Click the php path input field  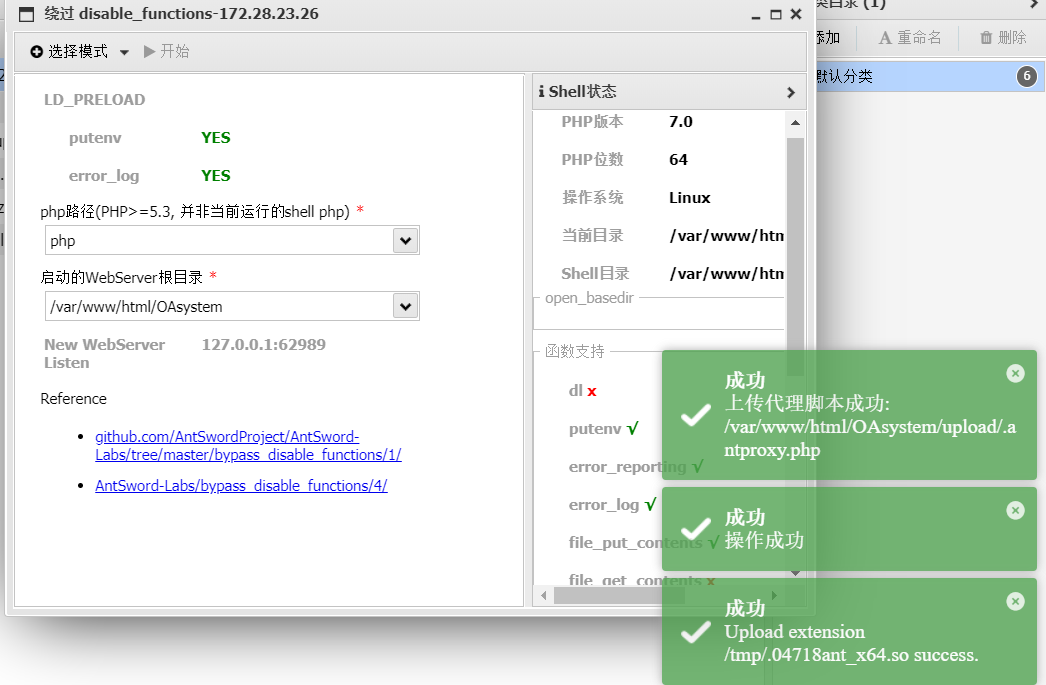coord(220,241)
